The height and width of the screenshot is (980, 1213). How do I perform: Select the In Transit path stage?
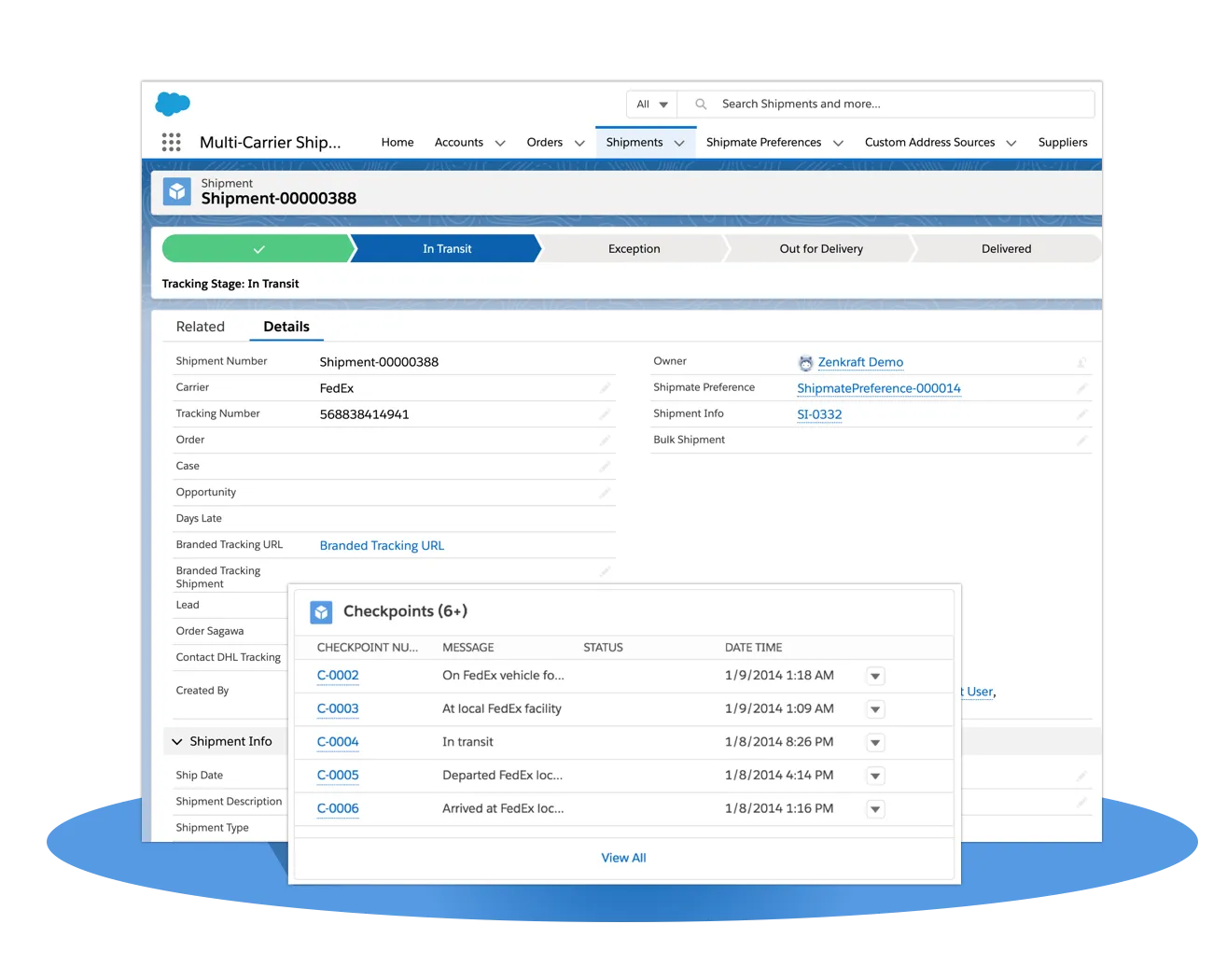(447, 248)
